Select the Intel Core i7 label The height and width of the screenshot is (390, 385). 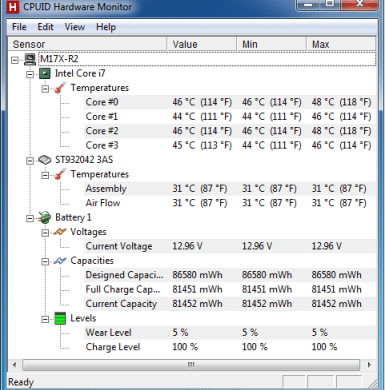(80, 73)
